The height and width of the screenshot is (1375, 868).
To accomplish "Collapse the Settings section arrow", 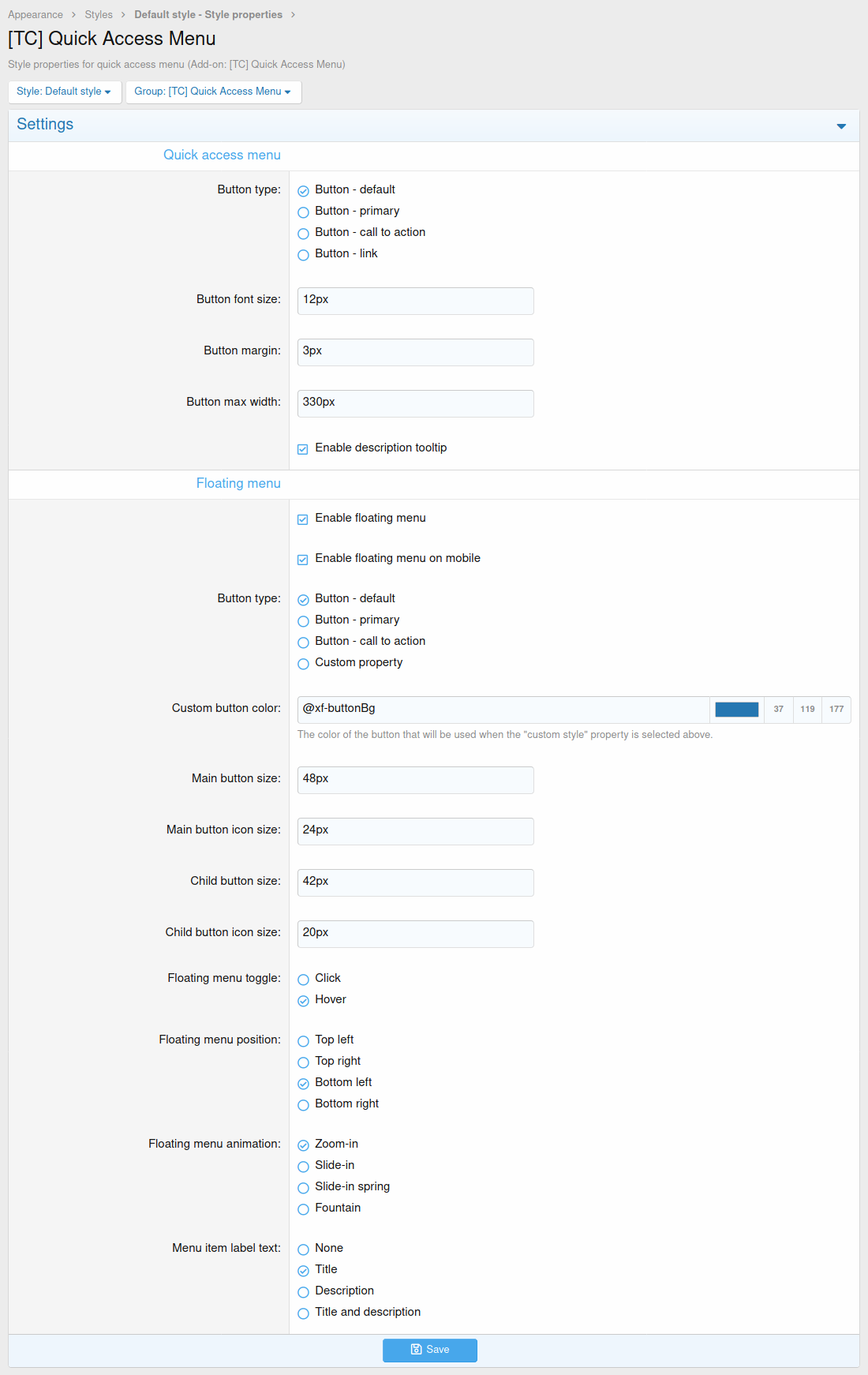I will pyautogui.click(x=841, y=126).
